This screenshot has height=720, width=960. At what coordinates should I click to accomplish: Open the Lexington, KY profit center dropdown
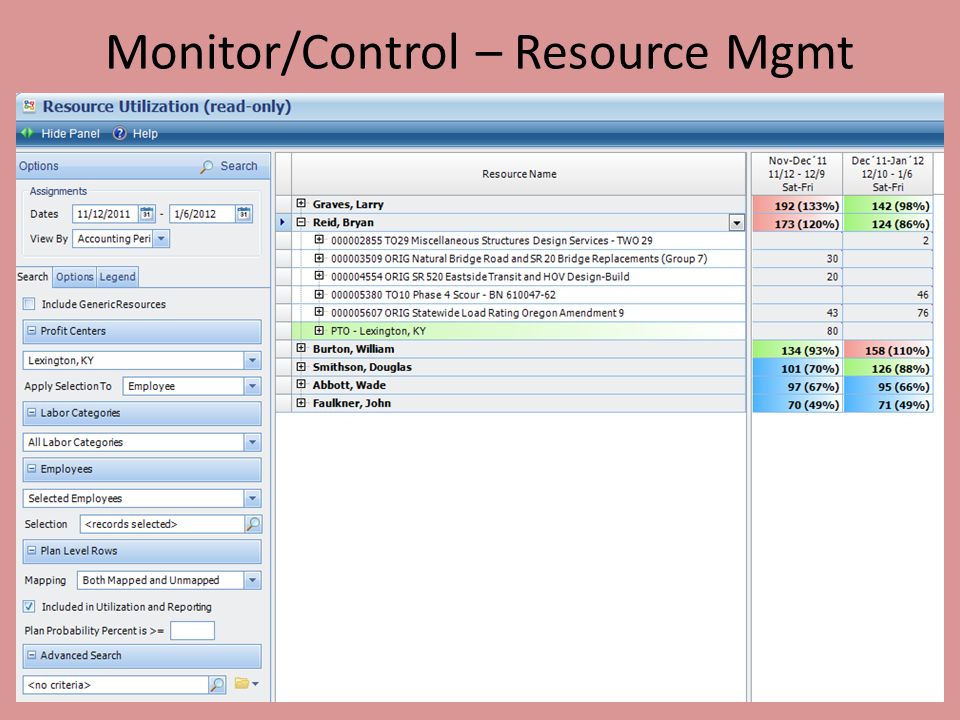252,361
